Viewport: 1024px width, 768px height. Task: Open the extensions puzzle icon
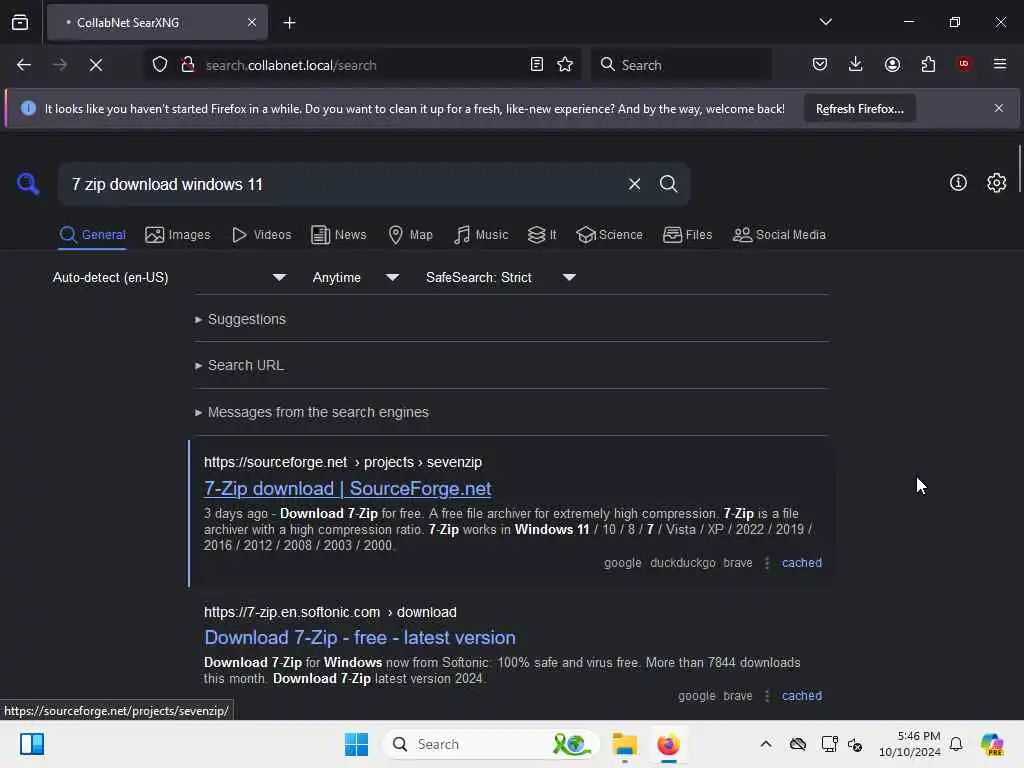928,64
